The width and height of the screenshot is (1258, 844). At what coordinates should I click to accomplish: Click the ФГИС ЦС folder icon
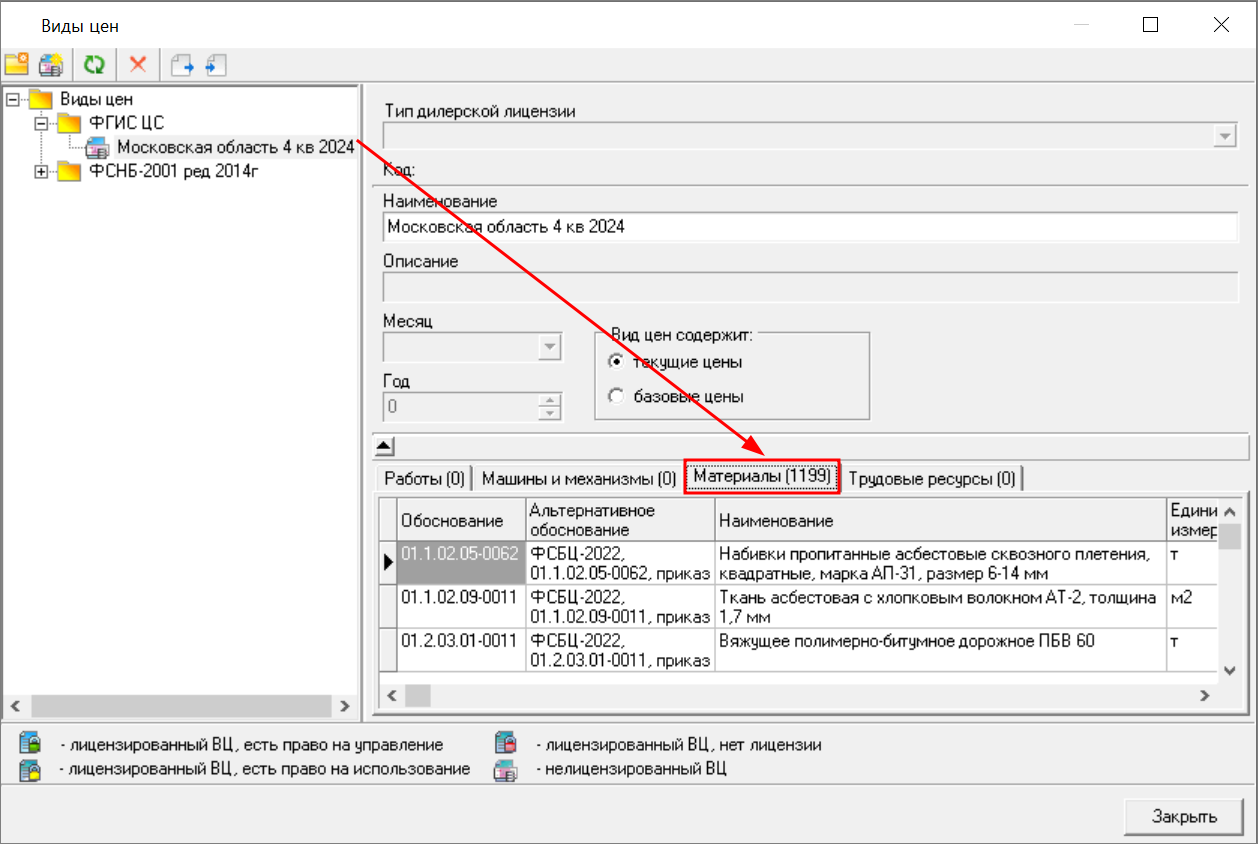[69, 123]
